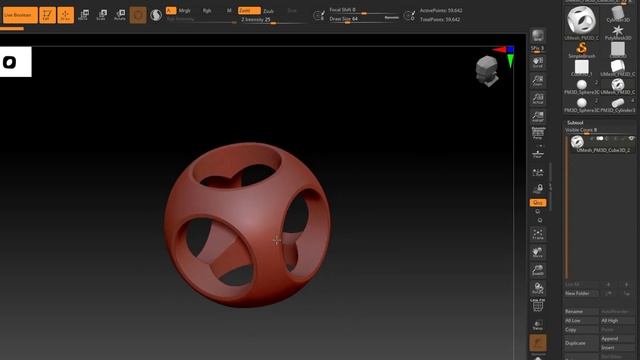Click the Gizmo 3D toggle icon
Viewport: 640px width, 360px height.
coord(138,15)
